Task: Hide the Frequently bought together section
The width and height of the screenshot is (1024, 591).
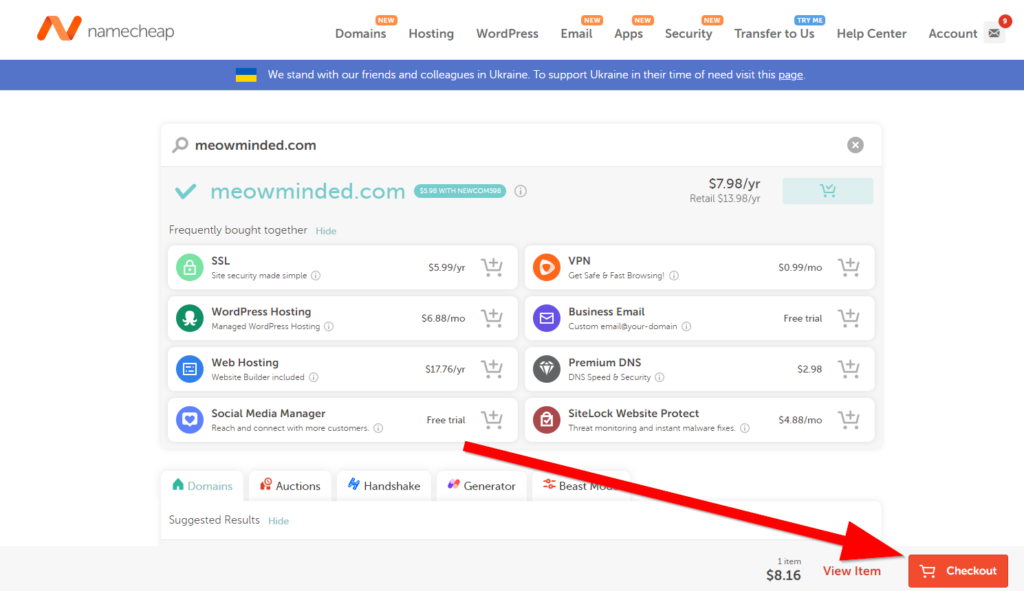Action: pyautogui.click(x=326, y=231)
